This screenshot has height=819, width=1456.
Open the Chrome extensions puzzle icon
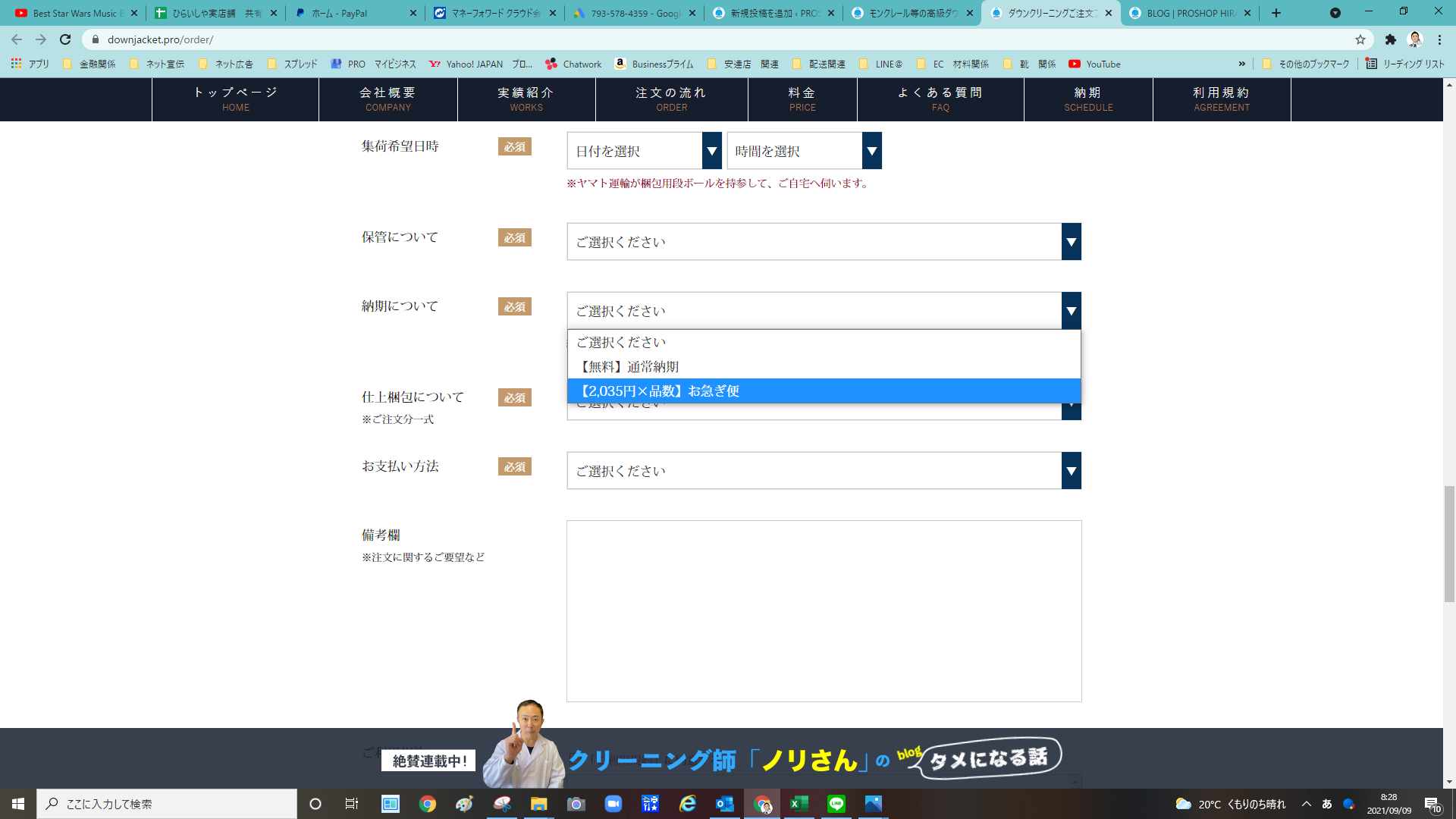click(1390, 39)
